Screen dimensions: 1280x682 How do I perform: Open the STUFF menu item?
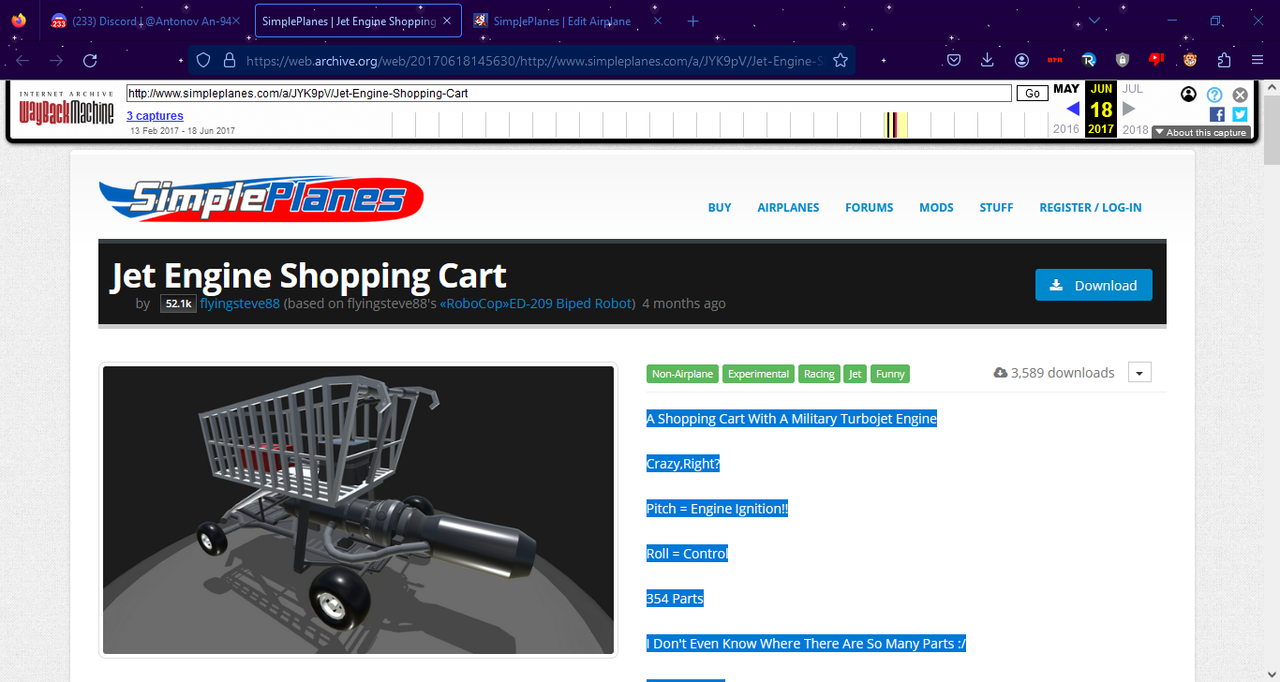coord(996,207)
